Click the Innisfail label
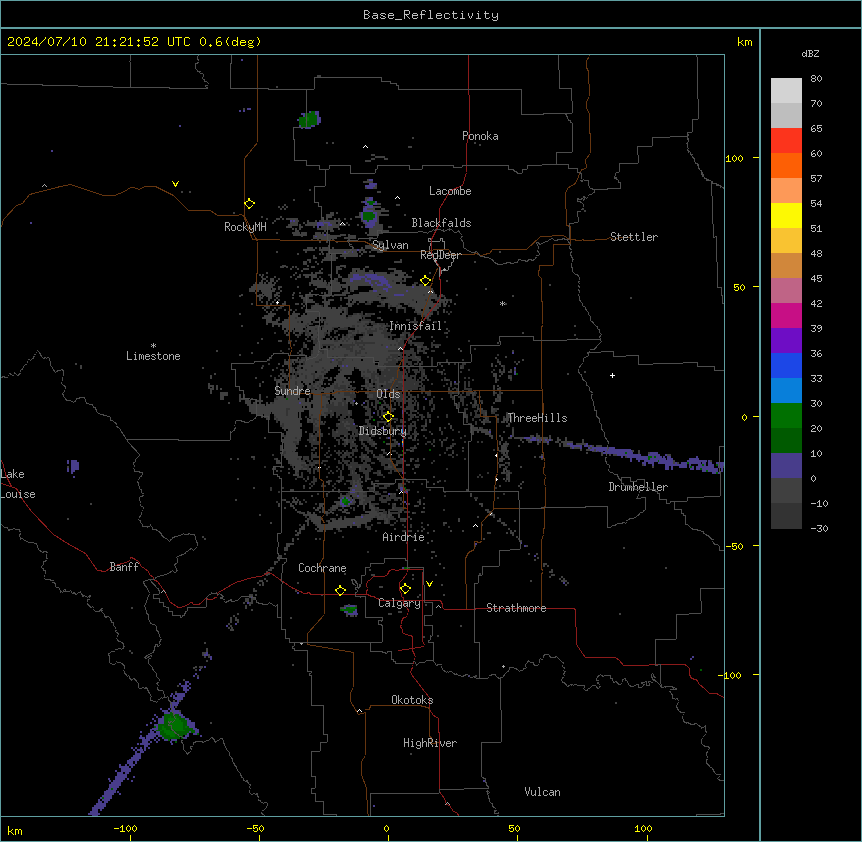Image resolution: width=862 pixels, height=842 pixels. click(415, 326)
